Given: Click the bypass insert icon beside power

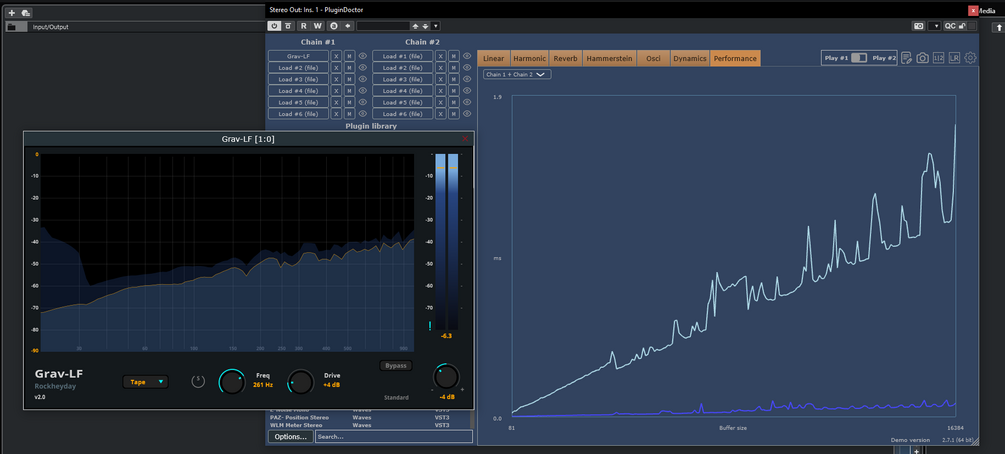Looking at the screenshot, I should [x=288, y=26].
